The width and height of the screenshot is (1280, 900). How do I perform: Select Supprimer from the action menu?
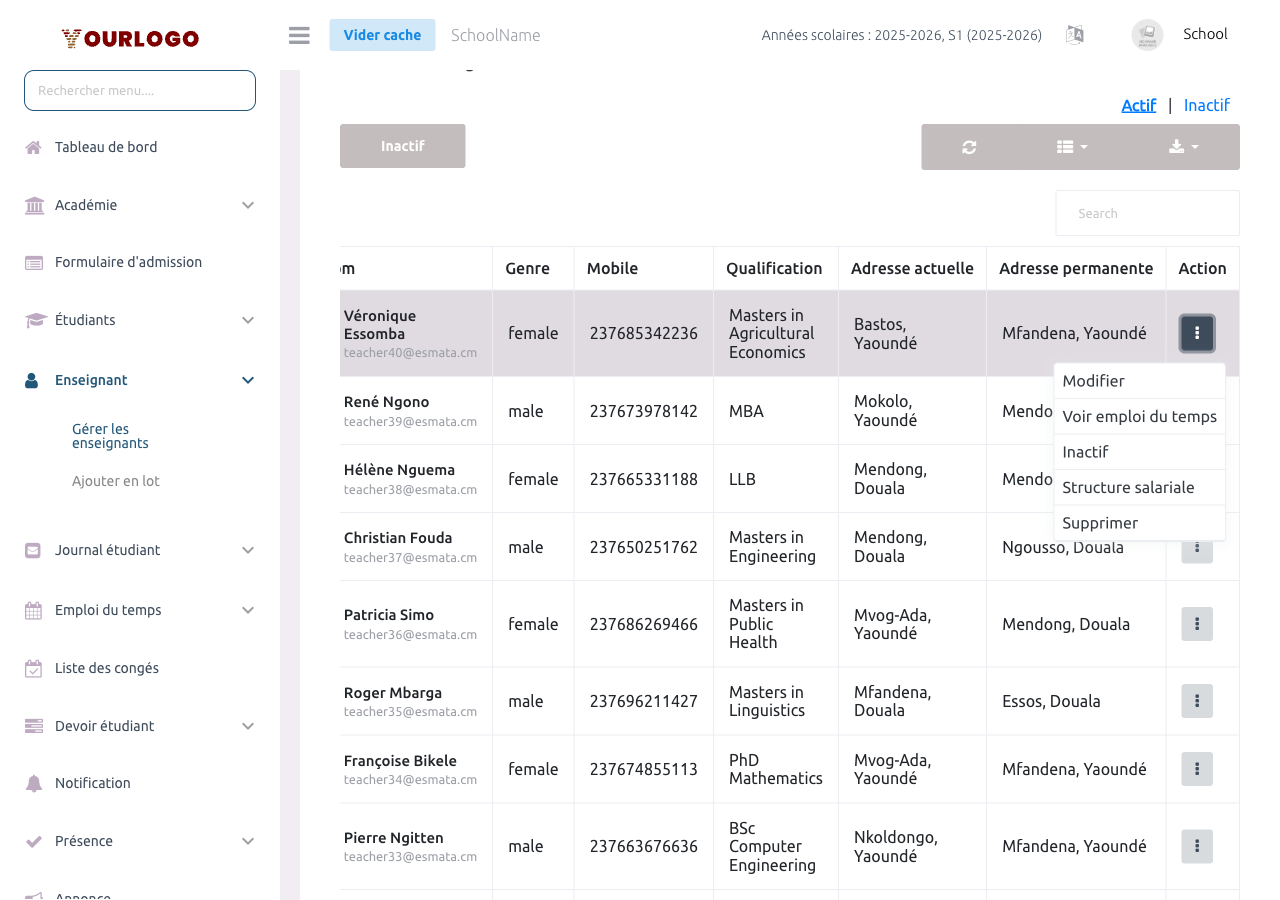tap(1100, 523)
